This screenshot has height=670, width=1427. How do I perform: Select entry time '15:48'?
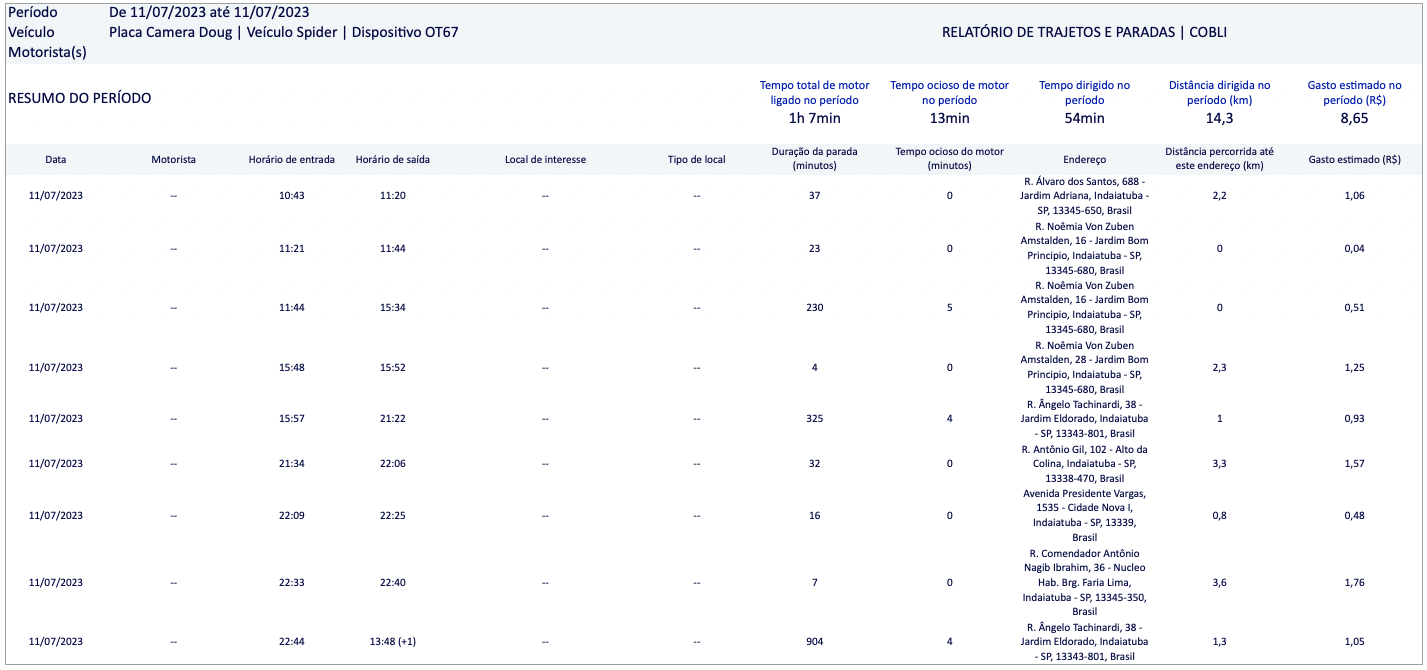click(292, 367)
